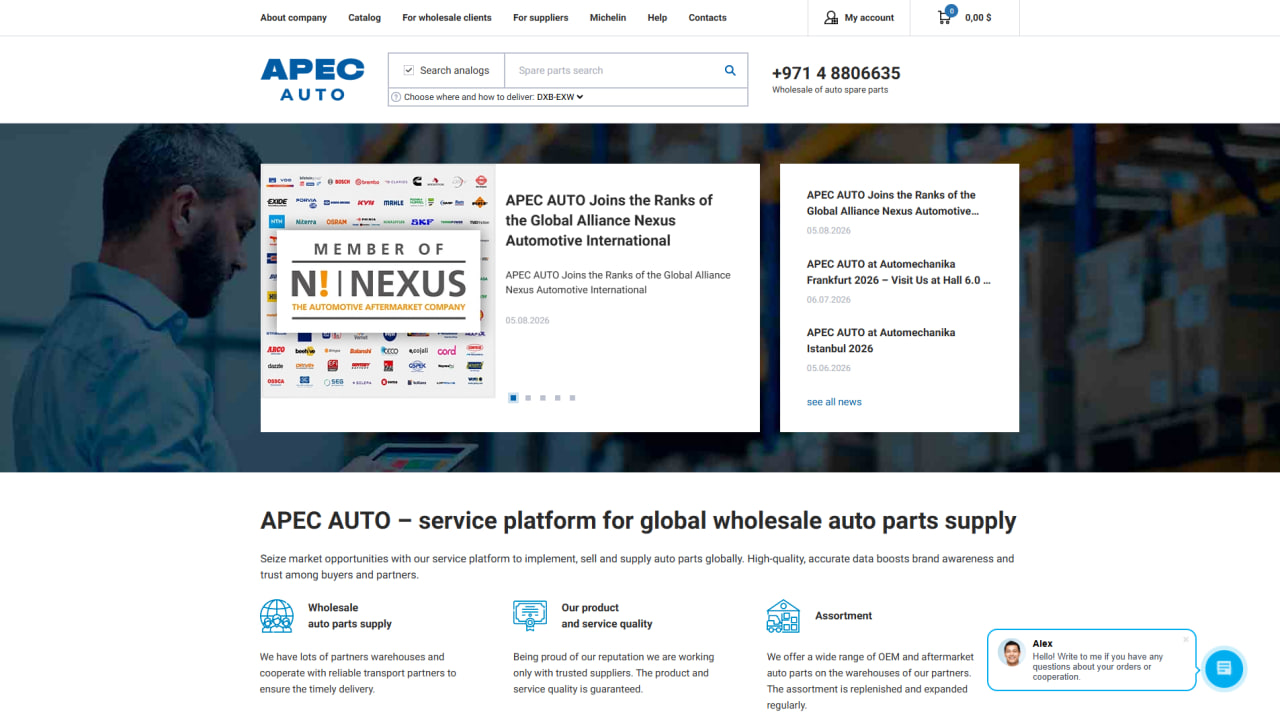Go to For suppliers page

[541, 18]
